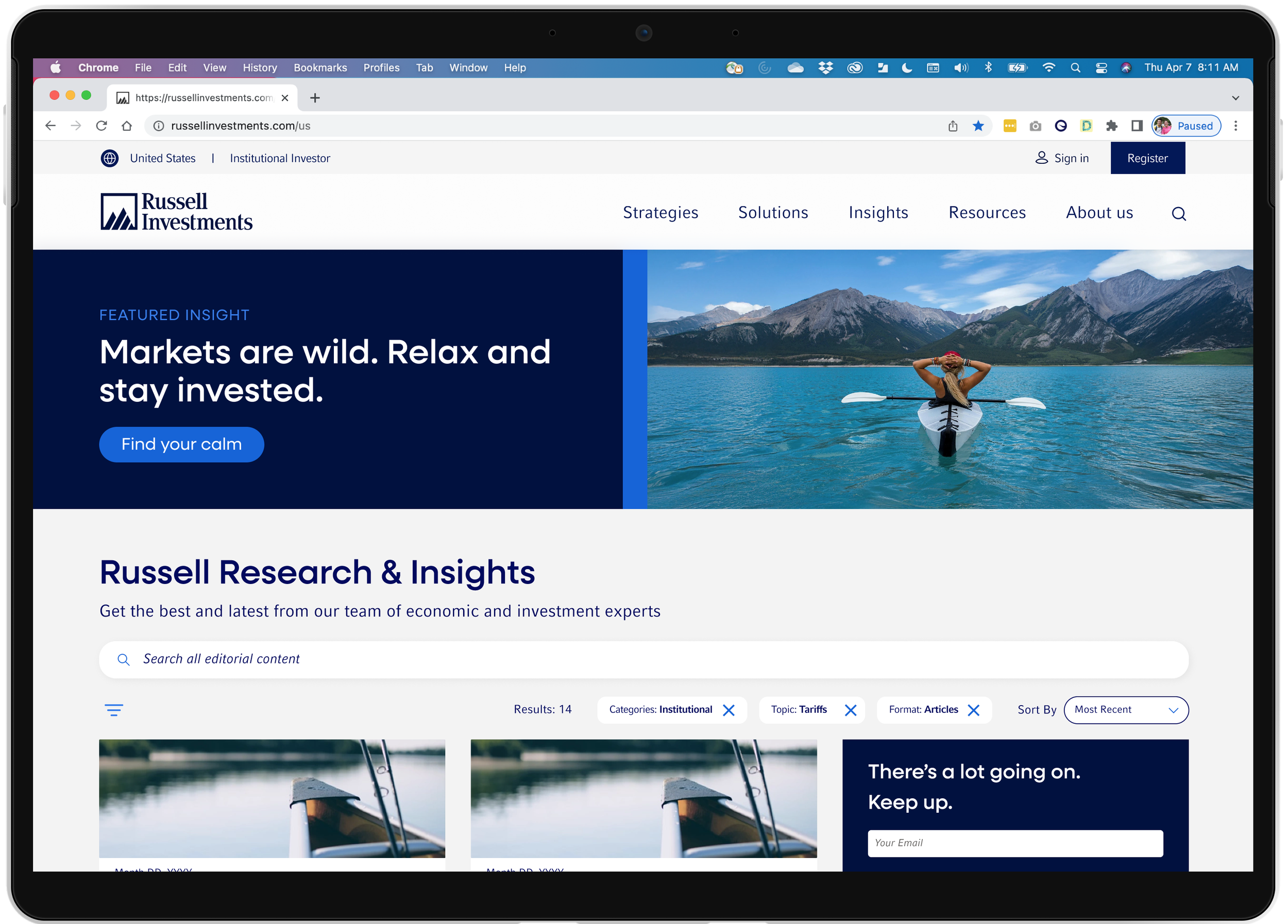This screenshot has height=924, width=1288.
Task: Open the Most Recent sort dropdown
Action: (1126, 710)
